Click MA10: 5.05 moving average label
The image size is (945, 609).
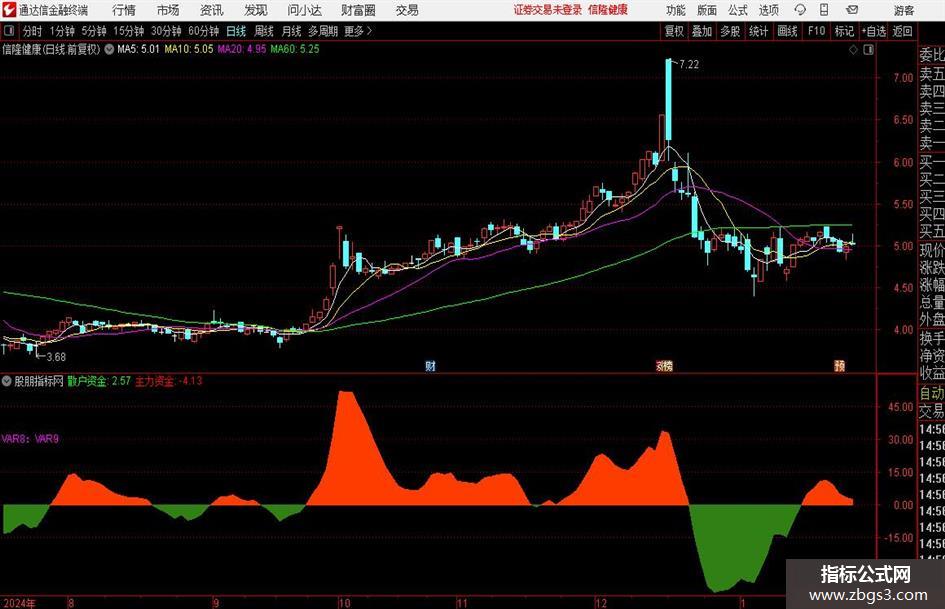(189, 49)
